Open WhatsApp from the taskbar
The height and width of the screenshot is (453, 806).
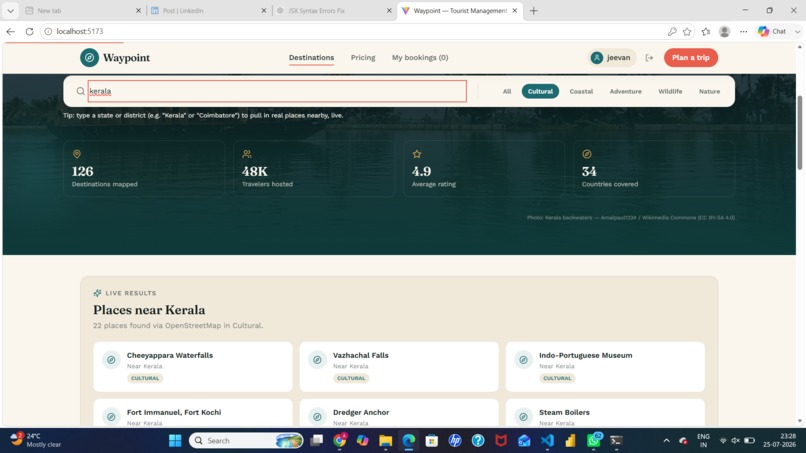[594, 441]
